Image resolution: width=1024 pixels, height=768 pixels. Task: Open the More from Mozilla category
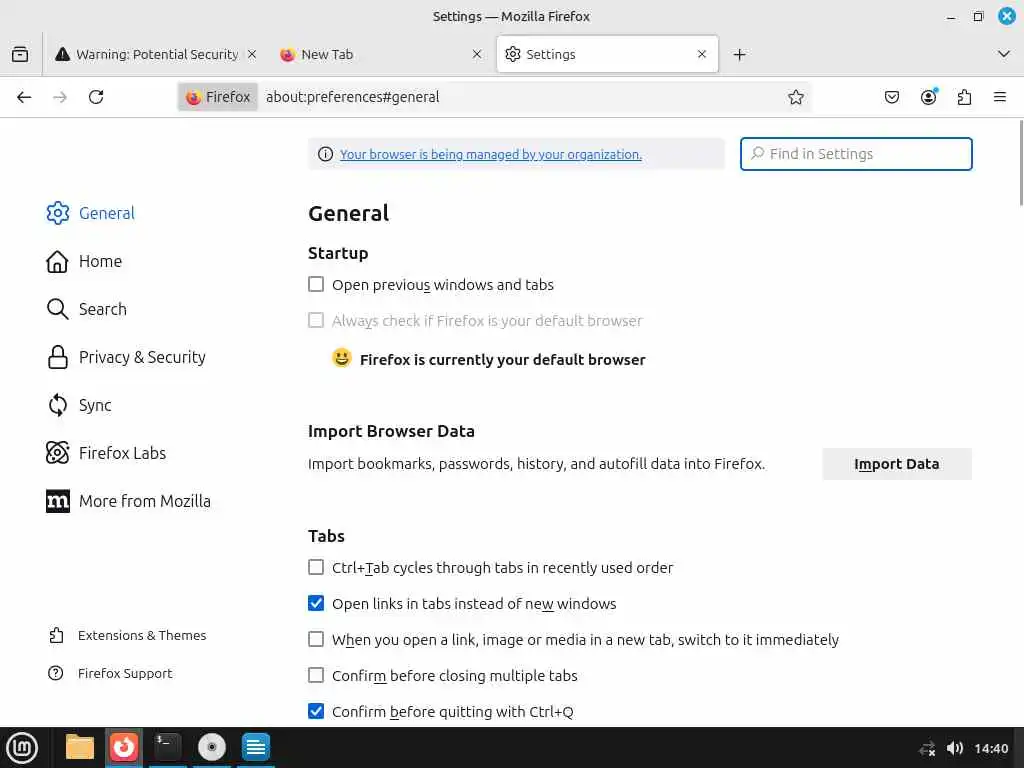pos(145,501)
